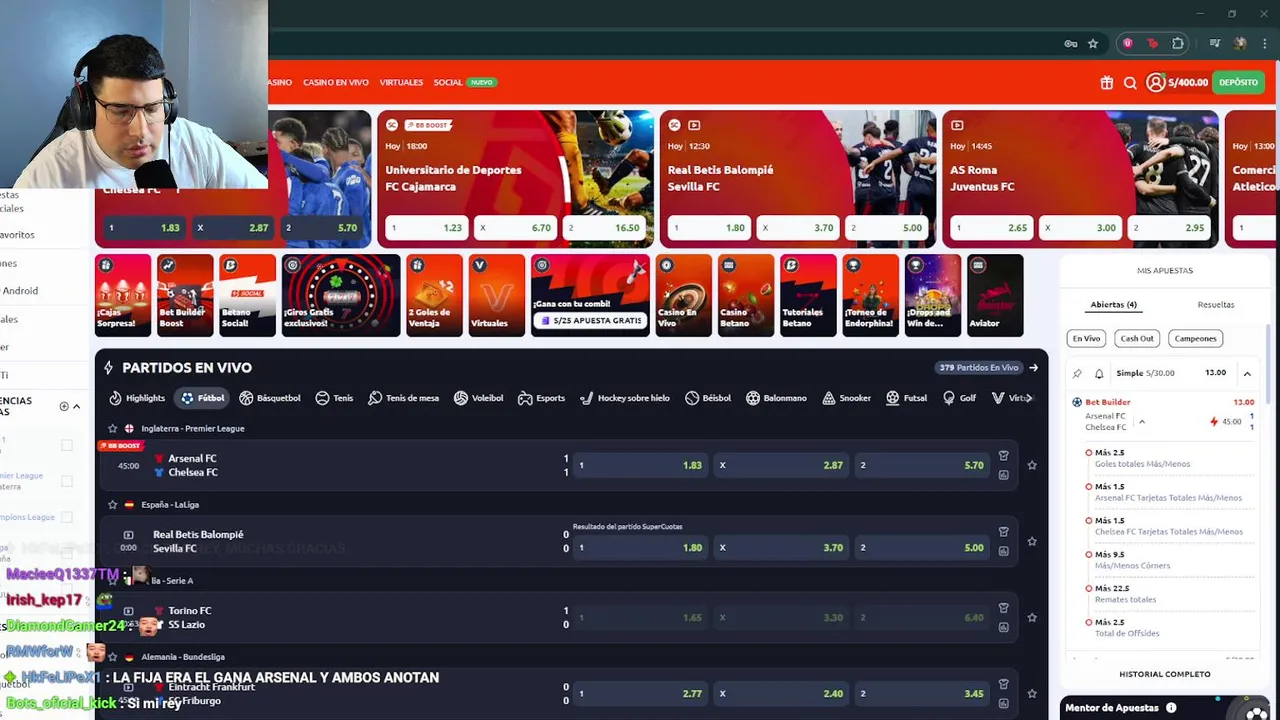Select the Golf sport tab

tap(959, 398)
